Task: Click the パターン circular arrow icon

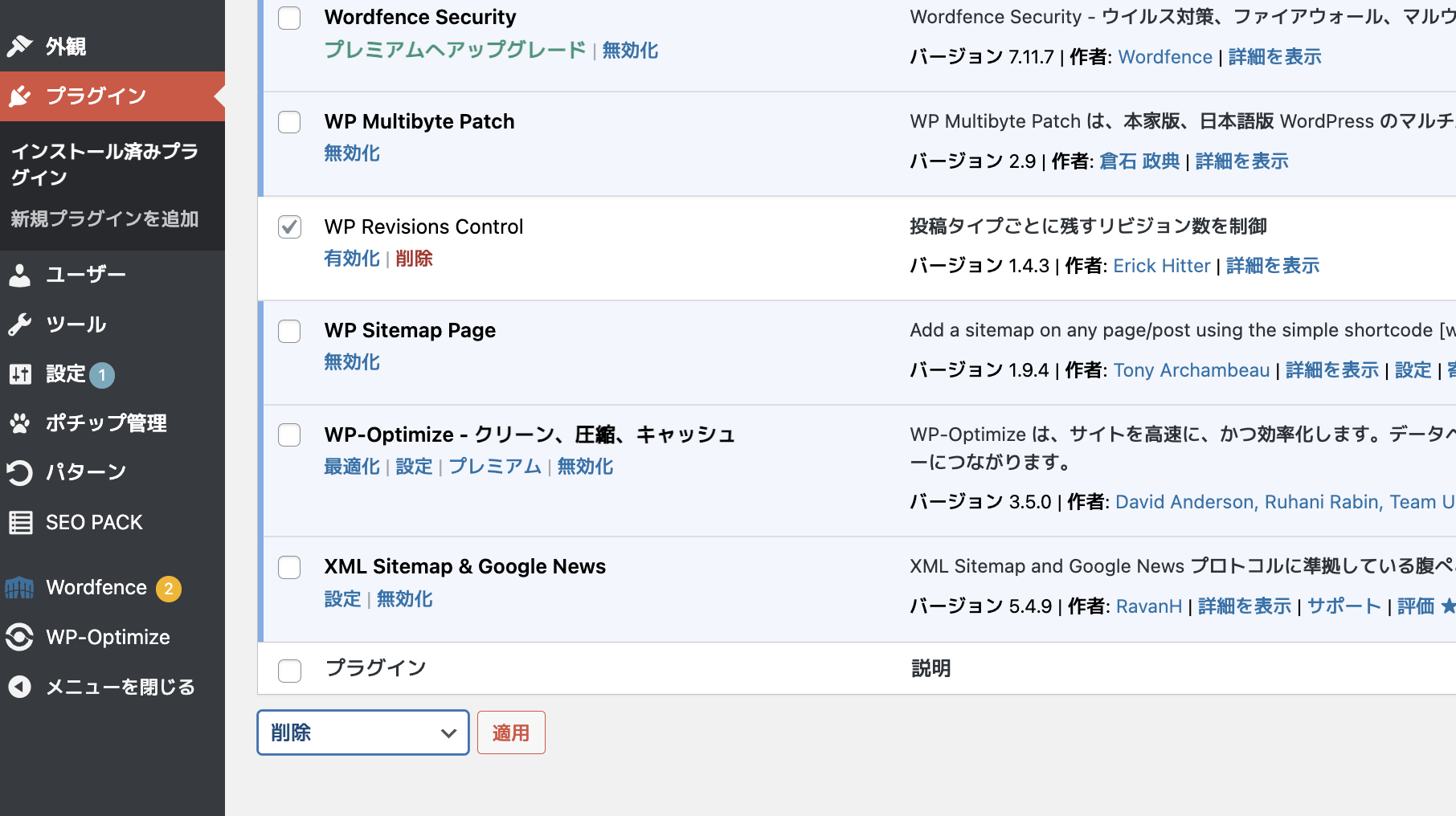Action: pyautogui.click(x=19, y=472)
